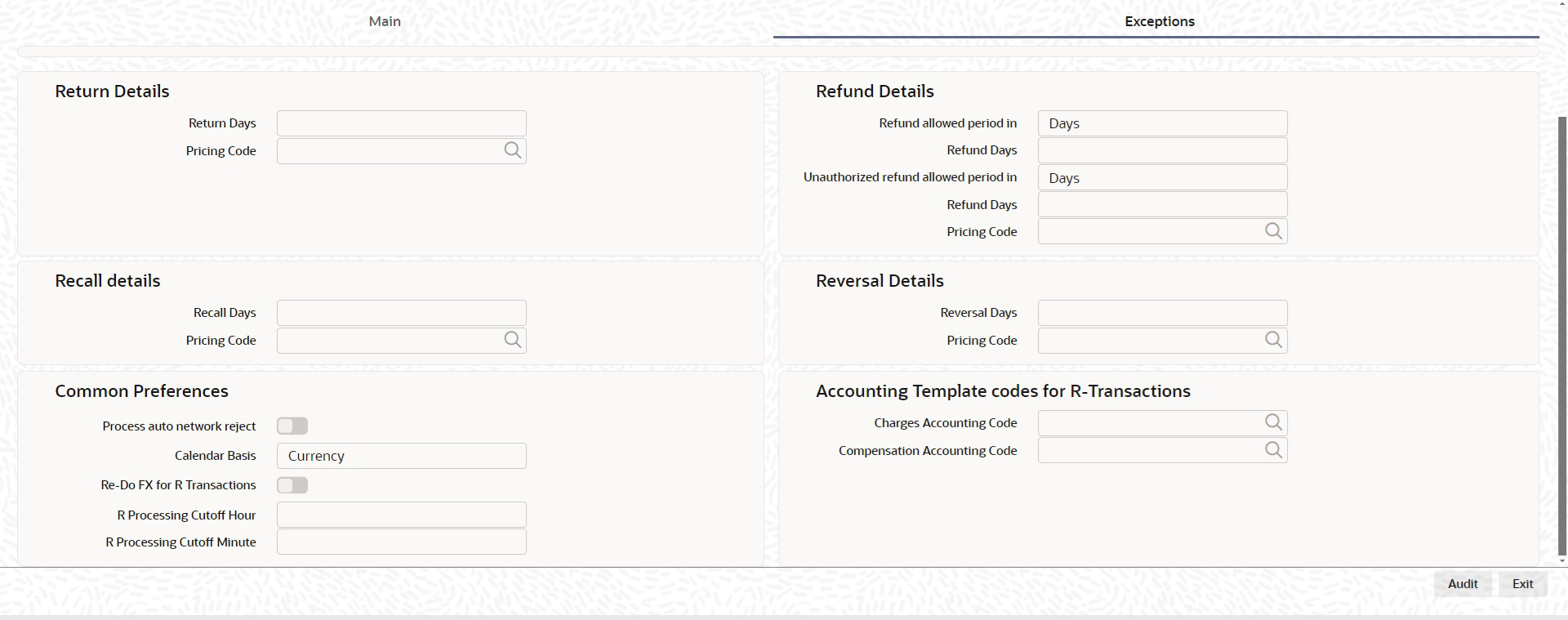Image resolution: width=1568 pixels, height=620 pixels.
Task: Click the Exit button
Action: point(1522,584)
